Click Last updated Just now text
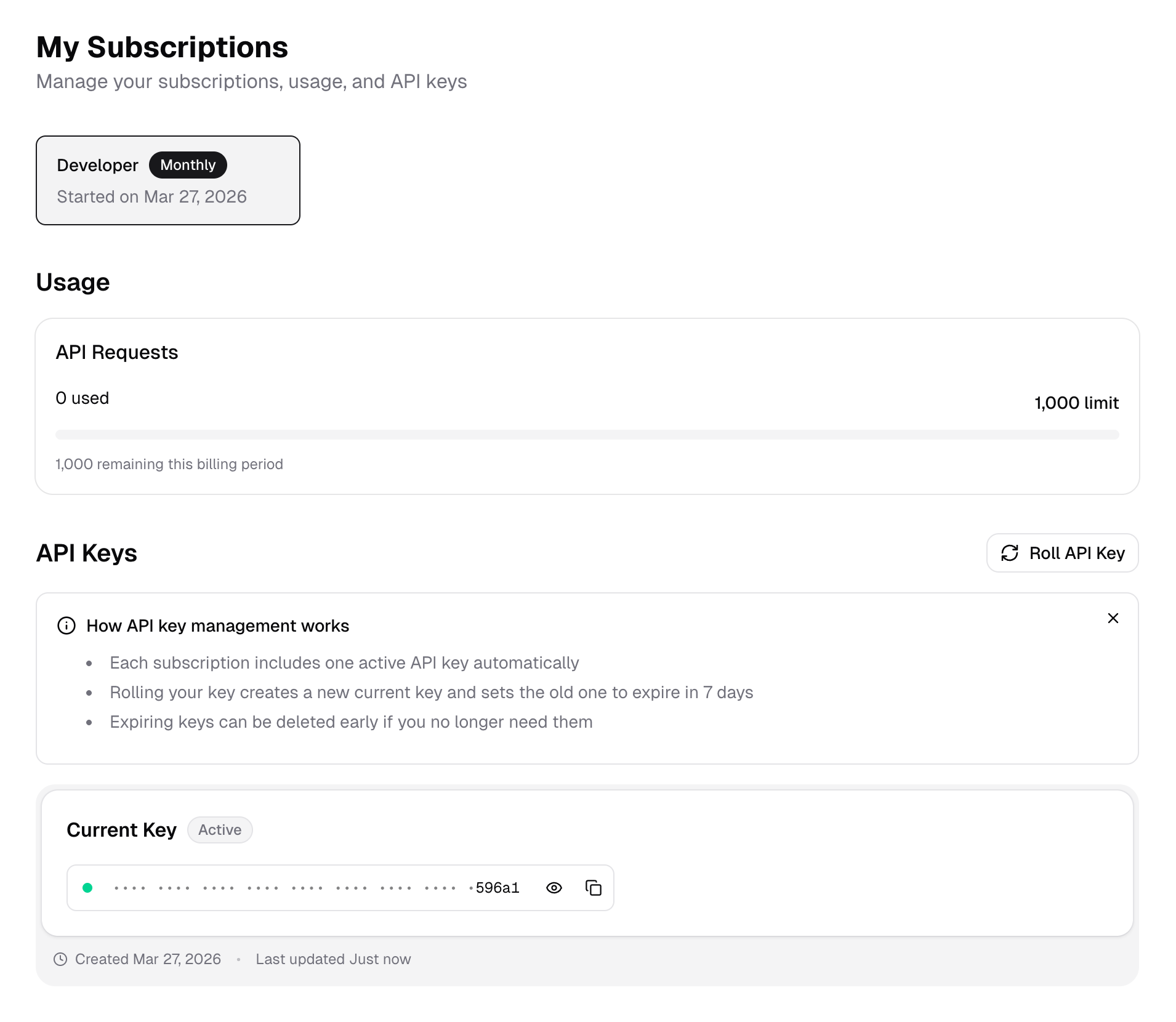The width and height of the screenshot is (1176, 1022). [x=333, y=959]
